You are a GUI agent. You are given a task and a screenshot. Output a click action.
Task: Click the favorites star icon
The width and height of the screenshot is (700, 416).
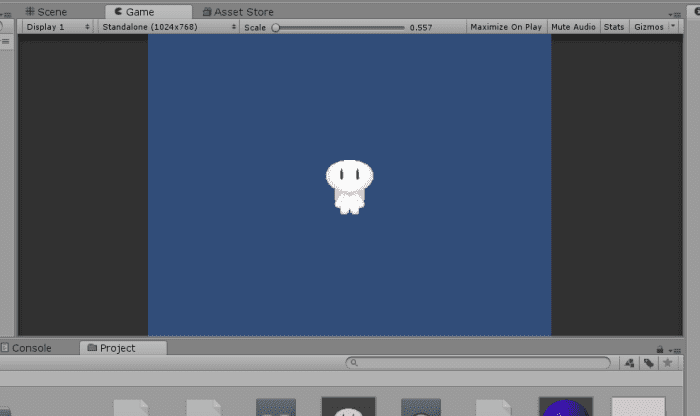[x=667, y=363]
